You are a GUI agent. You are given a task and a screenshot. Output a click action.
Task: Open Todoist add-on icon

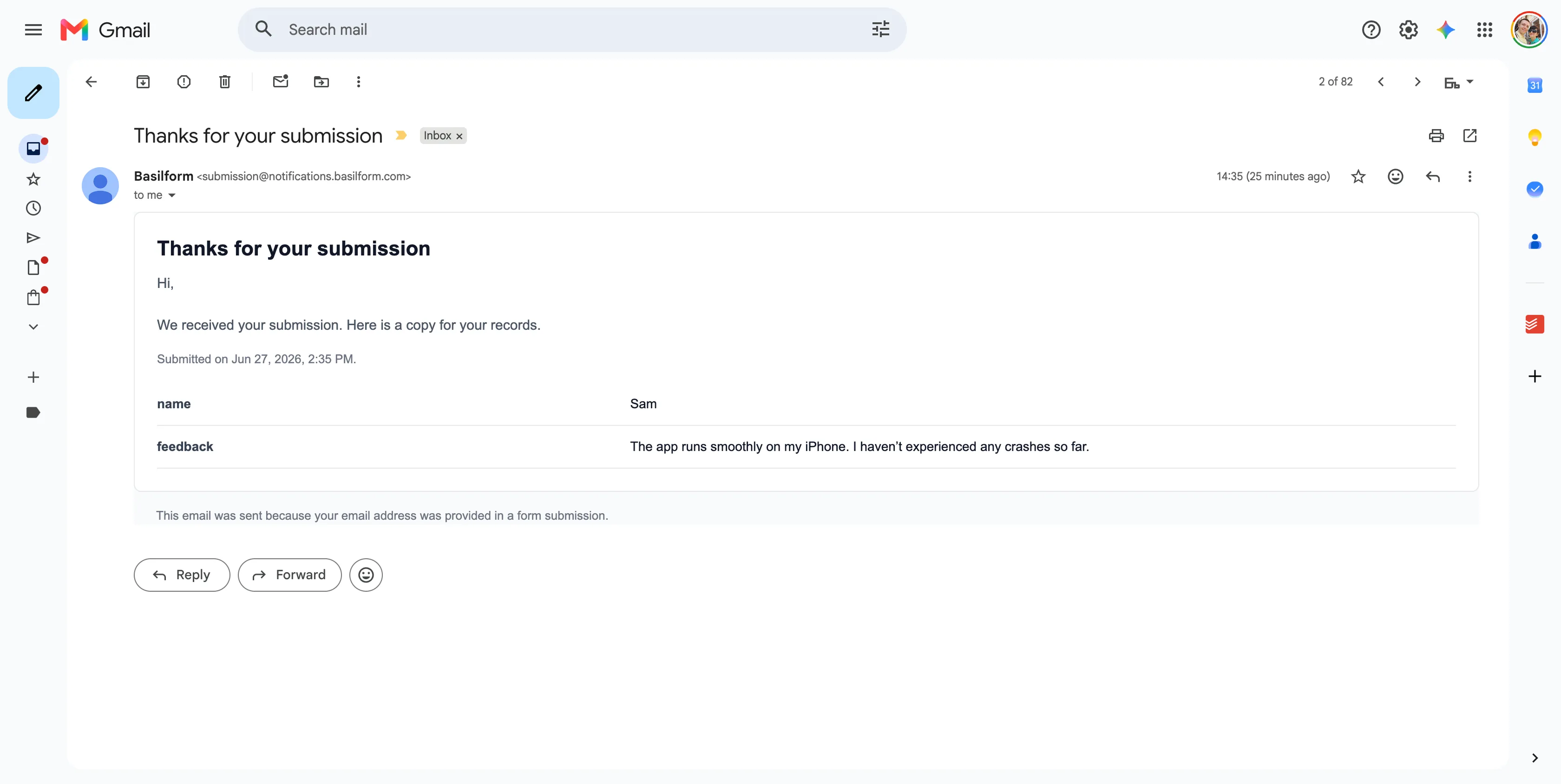tap(1535, 324)
